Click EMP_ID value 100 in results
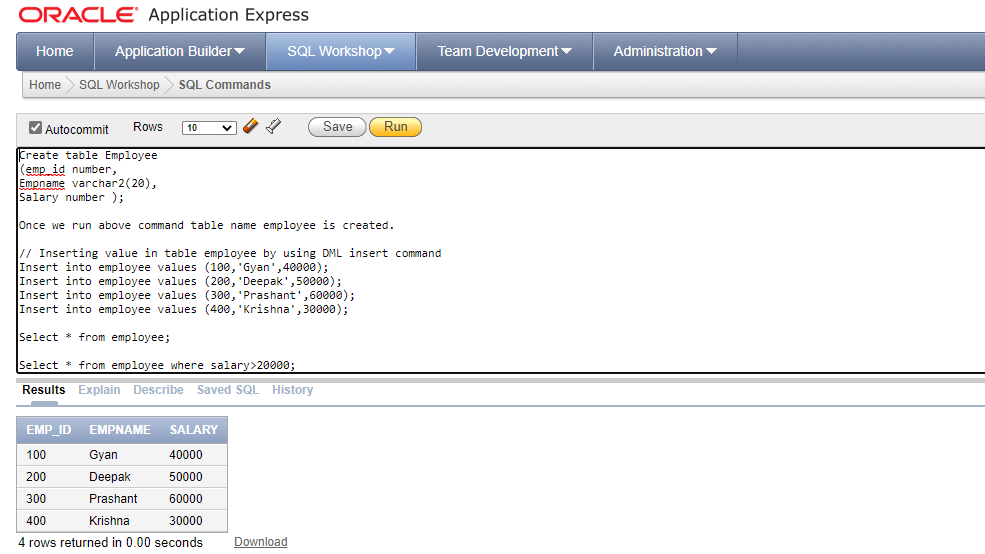985x554 pixels. coord(36,455)
